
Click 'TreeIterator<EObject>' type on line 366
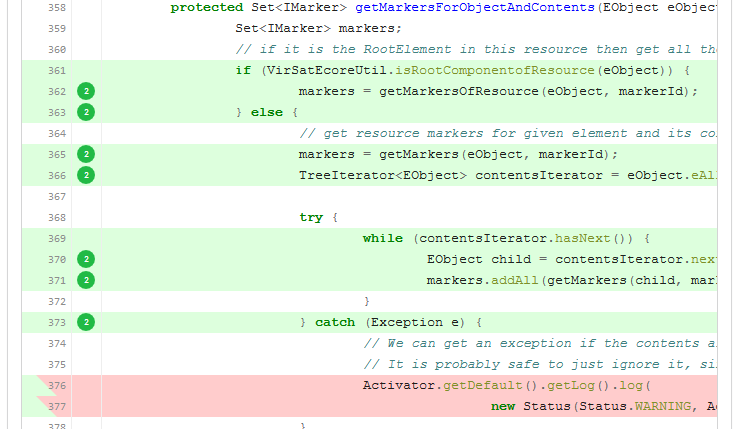[x=383, y=175]
